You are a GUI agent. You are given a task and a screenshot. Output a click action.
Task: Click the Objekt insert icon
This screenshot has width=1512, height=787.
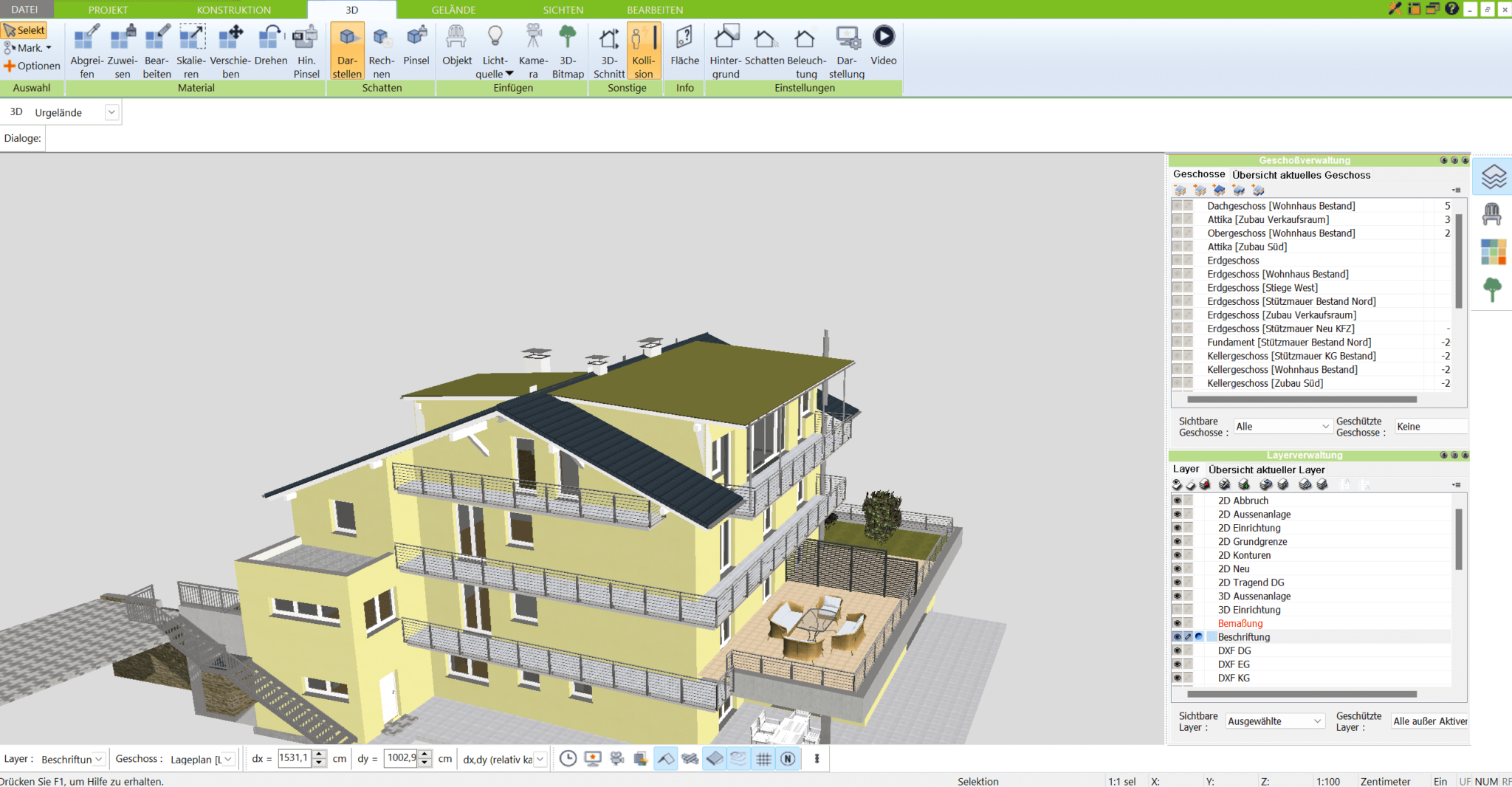click(456, 50)
